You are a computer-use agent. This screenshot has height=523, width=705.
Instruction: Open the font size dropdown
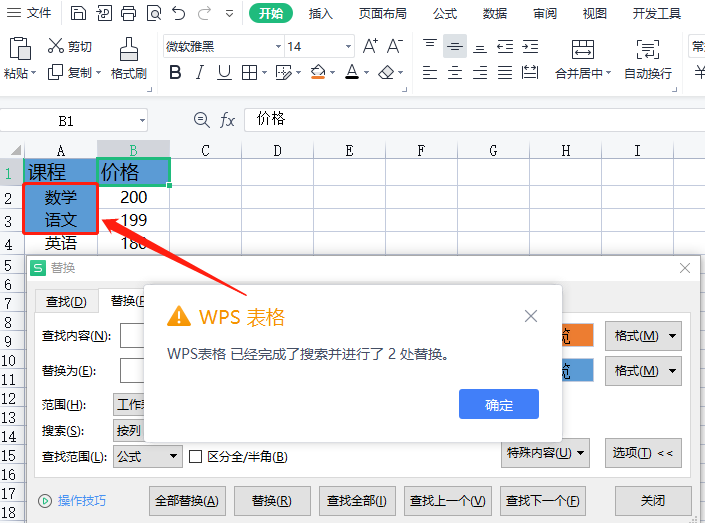pyautogui.click(x=348, y=46)
